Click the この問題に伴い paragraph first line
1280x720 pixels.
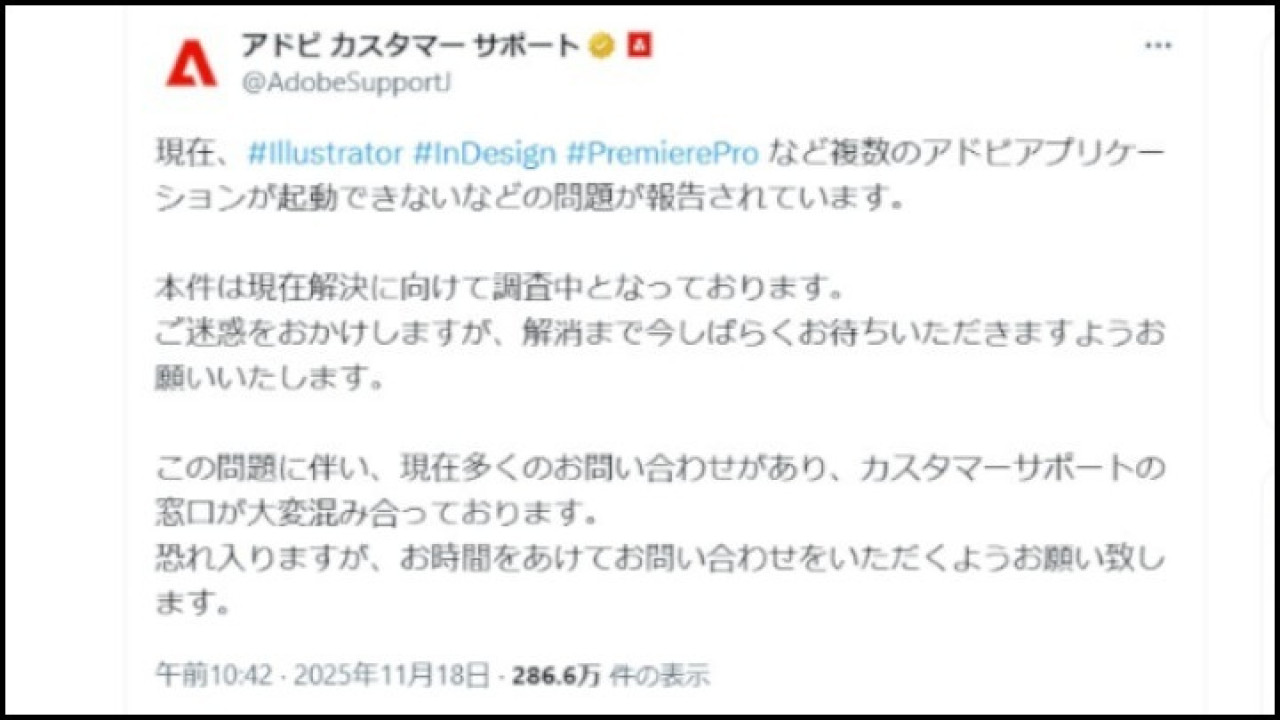pos(661,468)
